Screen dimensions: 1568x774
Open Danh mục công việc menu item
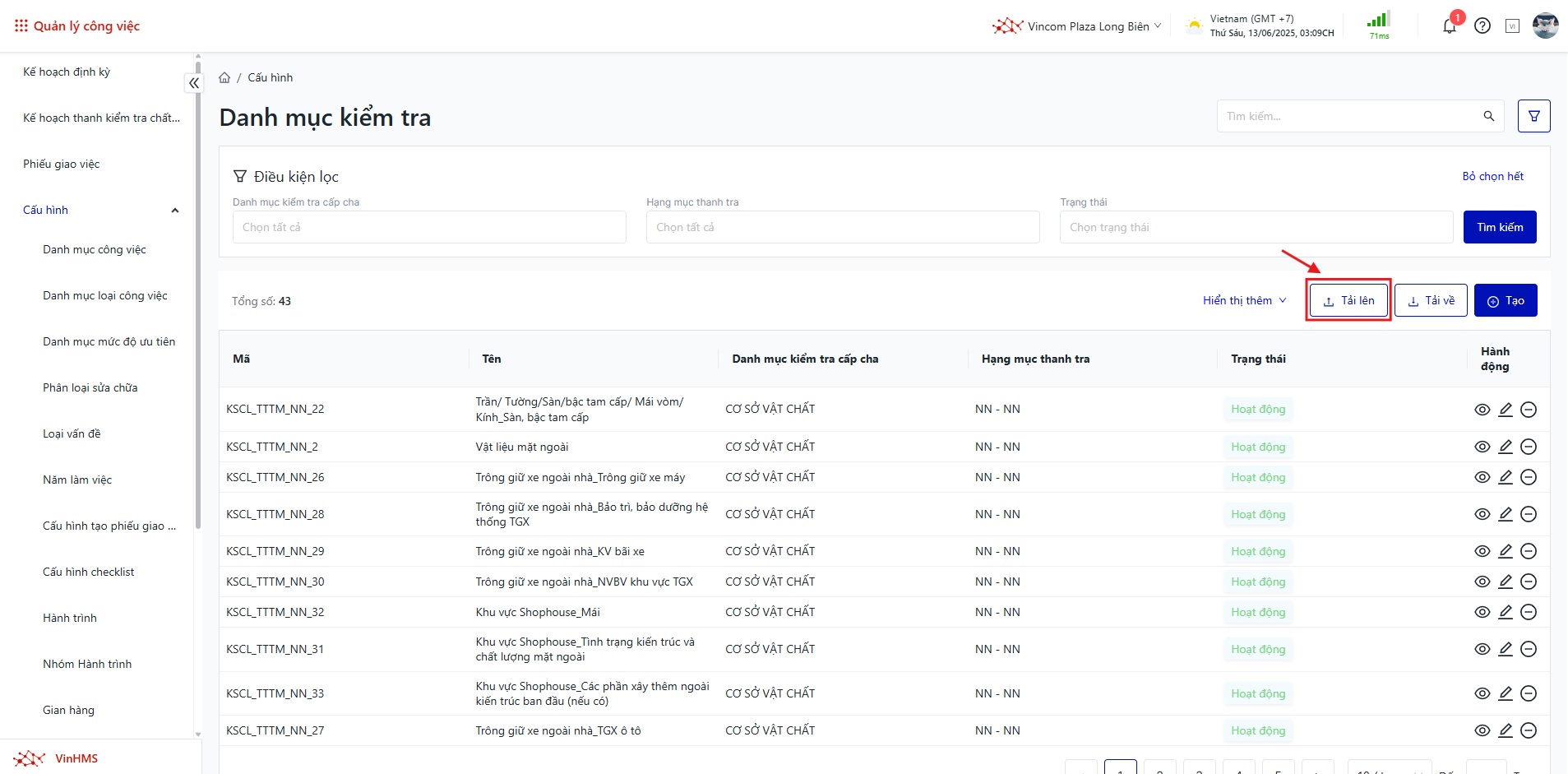point(95,249)
